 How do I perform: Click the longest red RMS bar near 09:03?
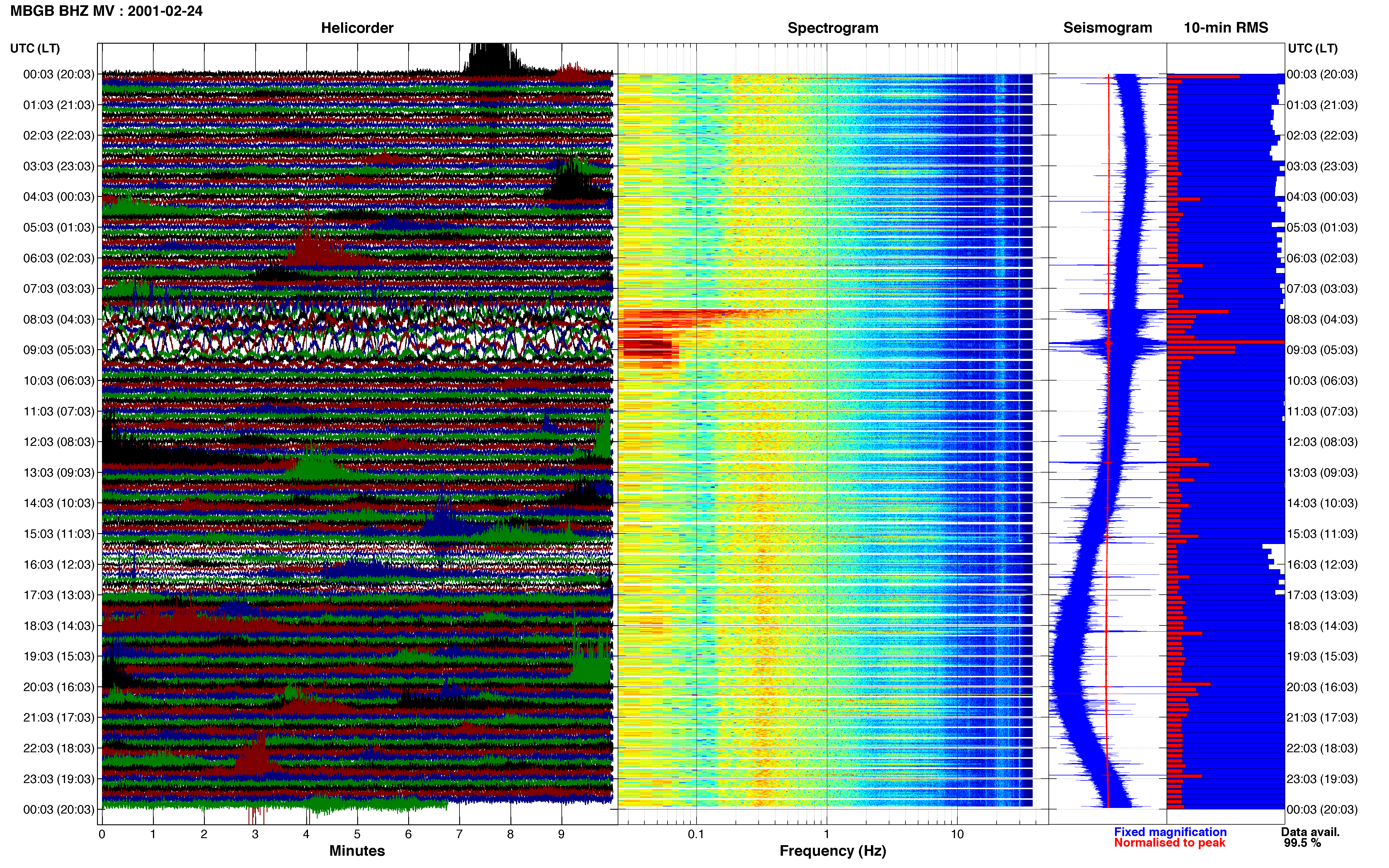pyautogui.click(x=1225, y=342)
